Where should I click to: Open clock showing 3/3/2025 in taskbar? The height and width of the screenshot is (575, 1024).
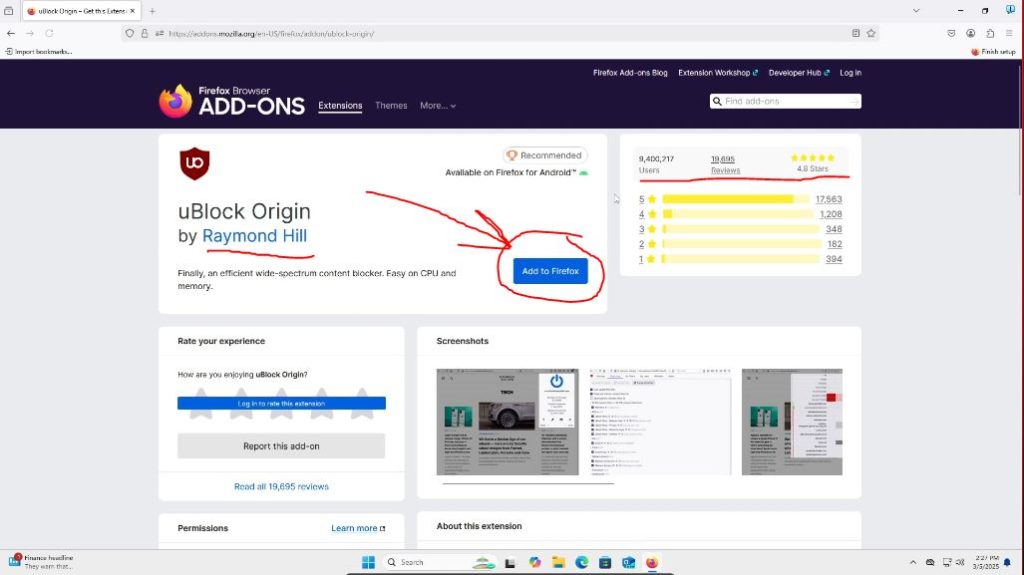click(985, 562)
